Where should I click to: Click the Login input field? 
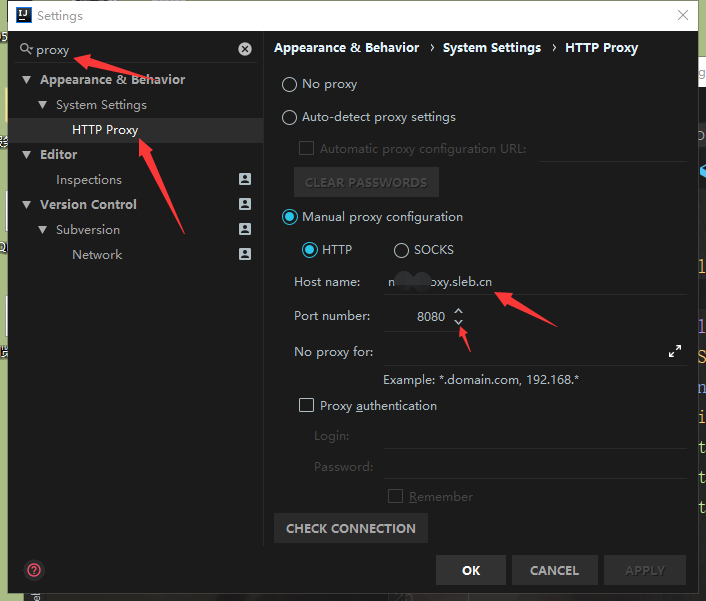coord(535,436)
